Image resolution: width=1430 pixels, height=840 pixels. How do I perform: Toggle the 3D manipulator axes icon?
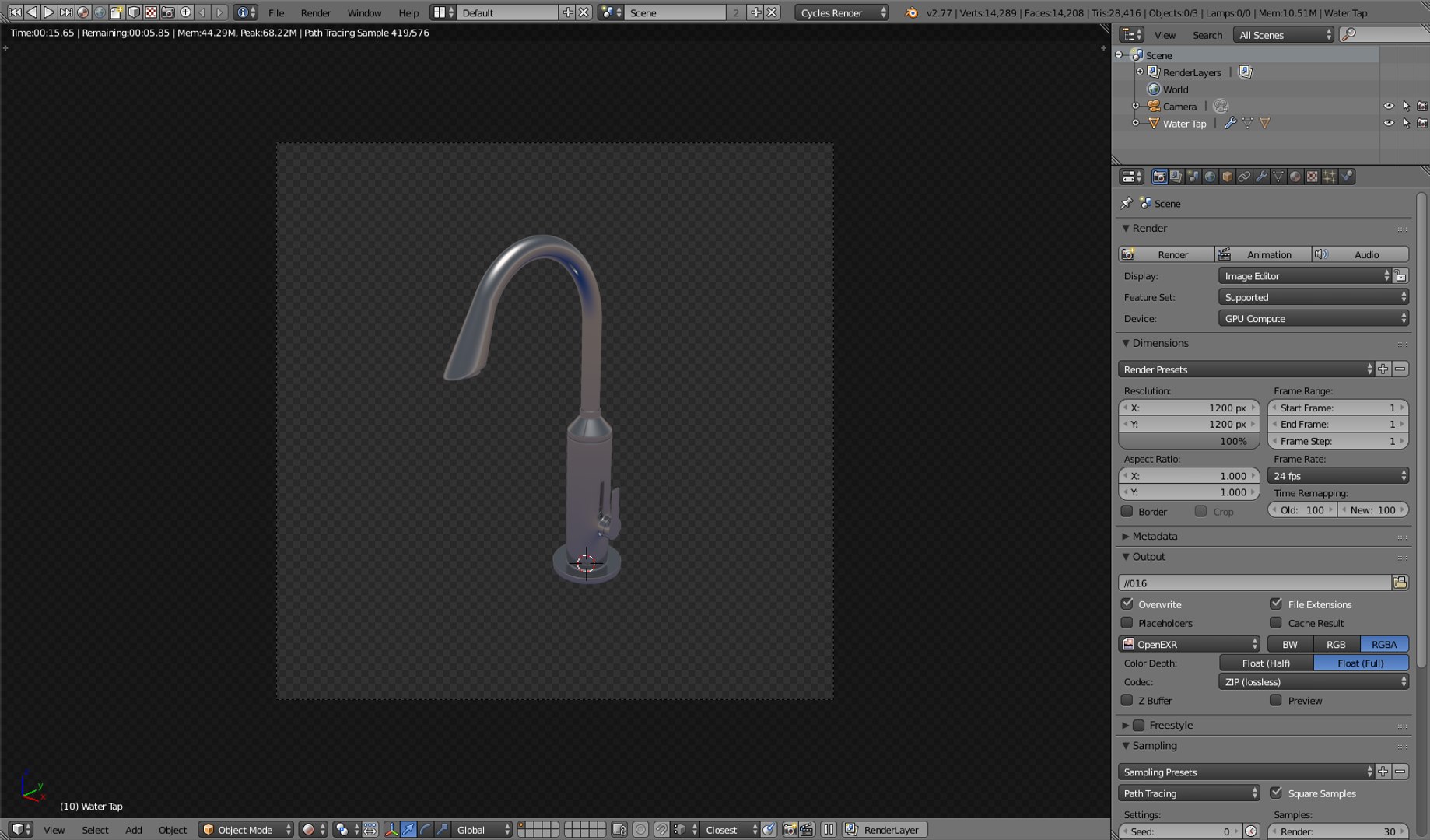[391, 830]
